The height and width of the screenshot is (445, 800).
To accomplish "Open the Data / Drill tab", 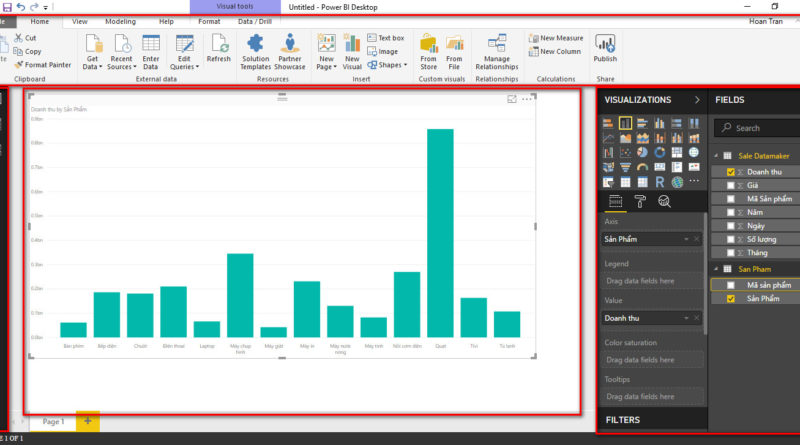I will click(254, 21).
